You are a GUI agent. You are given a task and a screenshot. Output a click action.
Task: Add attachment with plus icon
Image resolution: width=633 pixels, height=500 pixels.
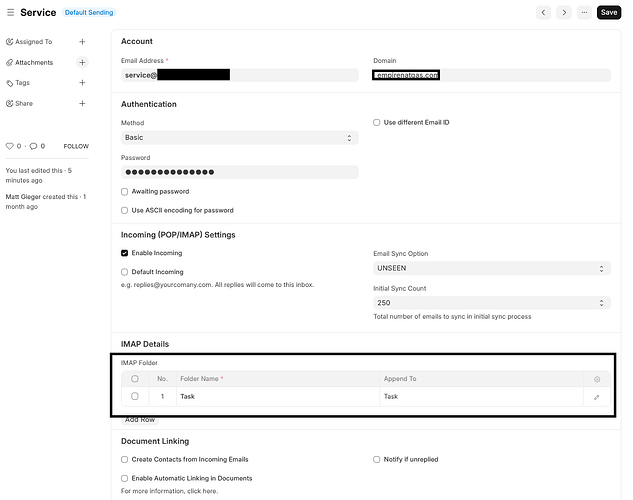point(82,62)
